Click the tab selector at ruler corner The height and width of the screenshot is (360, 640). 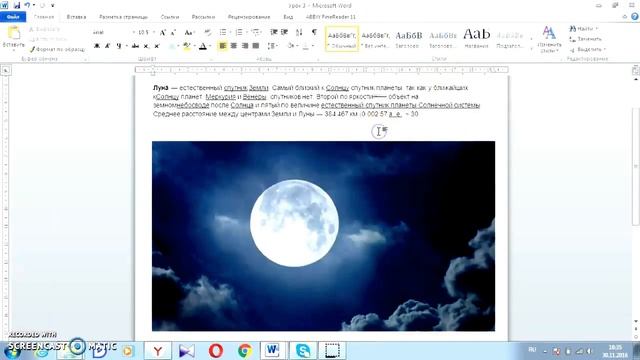point(6,71)
